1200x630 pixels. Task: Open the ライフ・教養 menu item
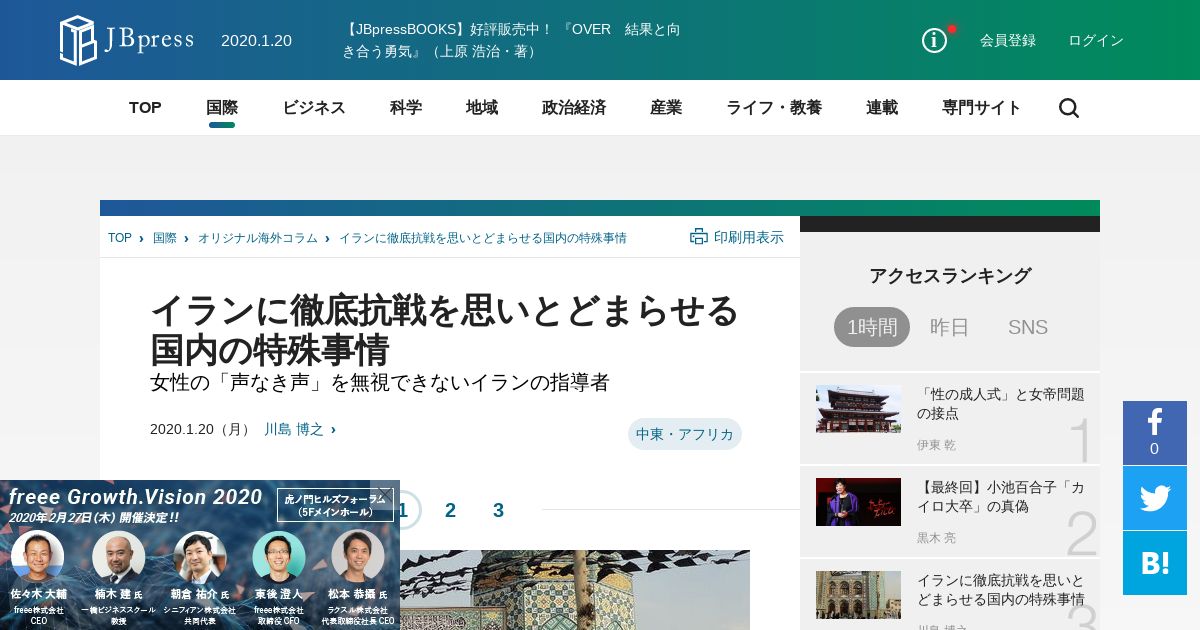[774, 108]
